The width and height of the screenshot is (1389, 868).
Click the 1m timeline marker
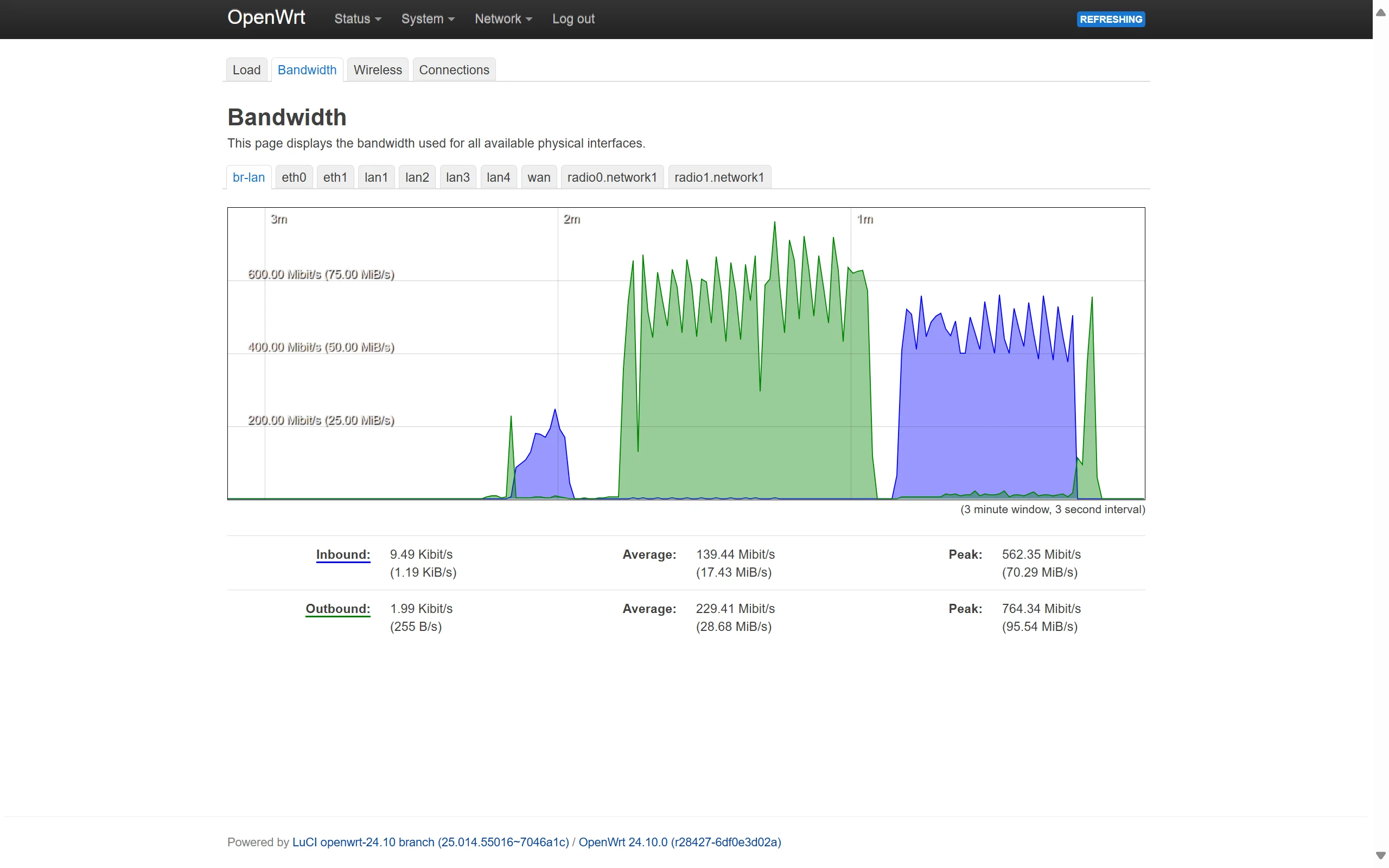click(865, 219)
